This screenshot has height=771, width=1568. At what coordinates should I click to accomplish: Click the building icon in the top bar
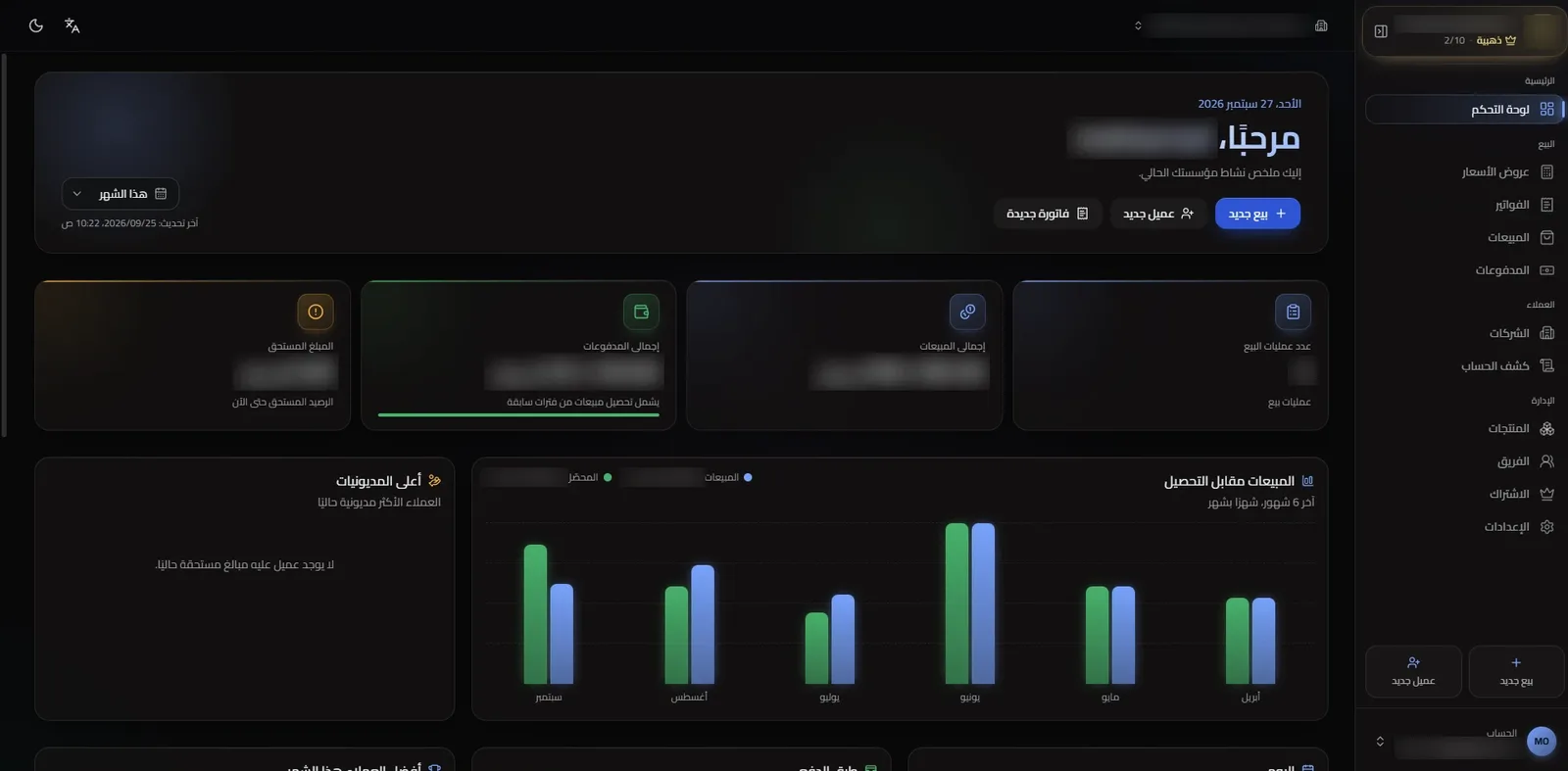tap(1321, 25)
